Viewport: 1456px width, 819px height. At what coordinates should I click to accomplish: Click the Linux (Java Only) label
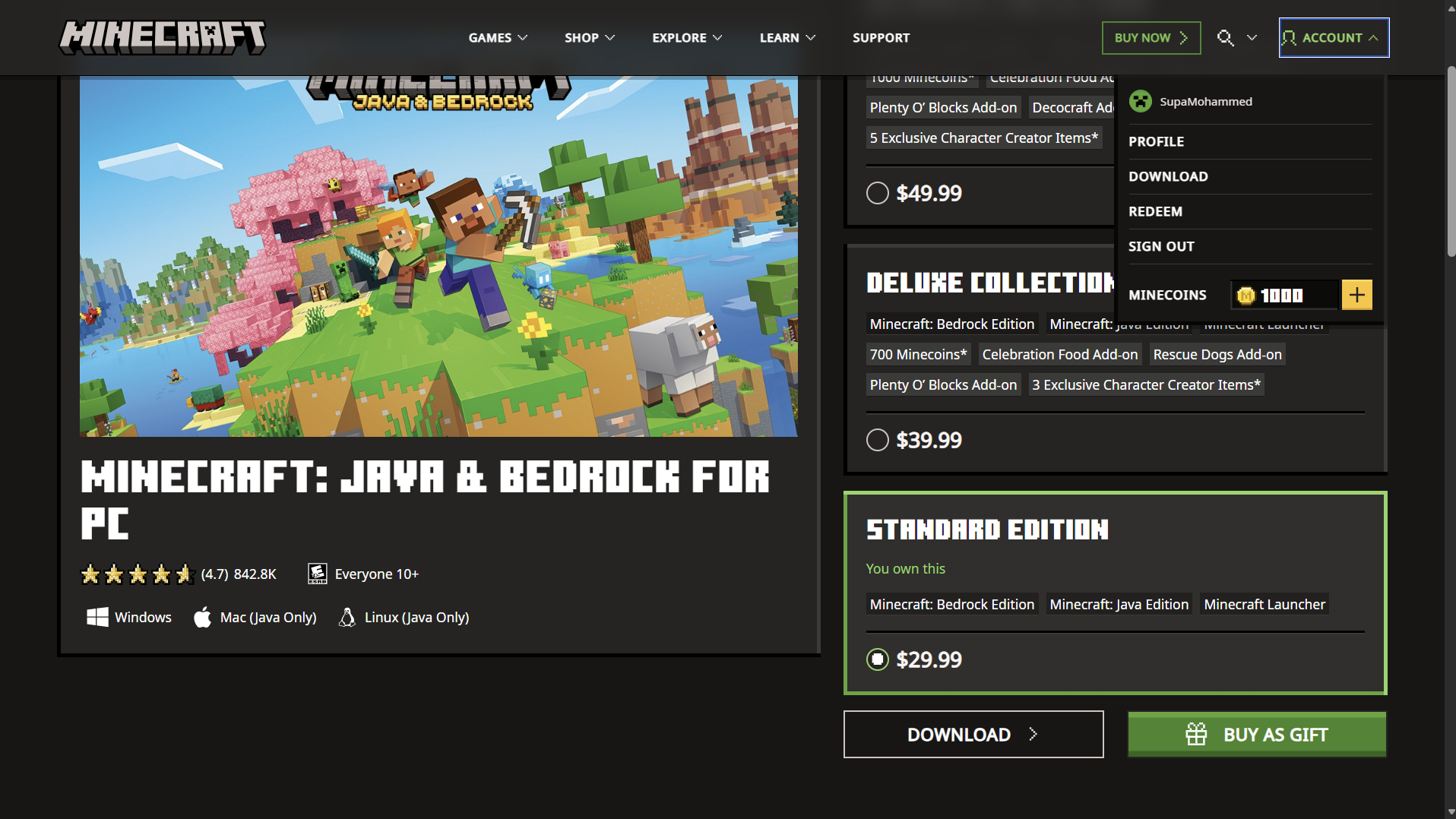tap(416, 617)
